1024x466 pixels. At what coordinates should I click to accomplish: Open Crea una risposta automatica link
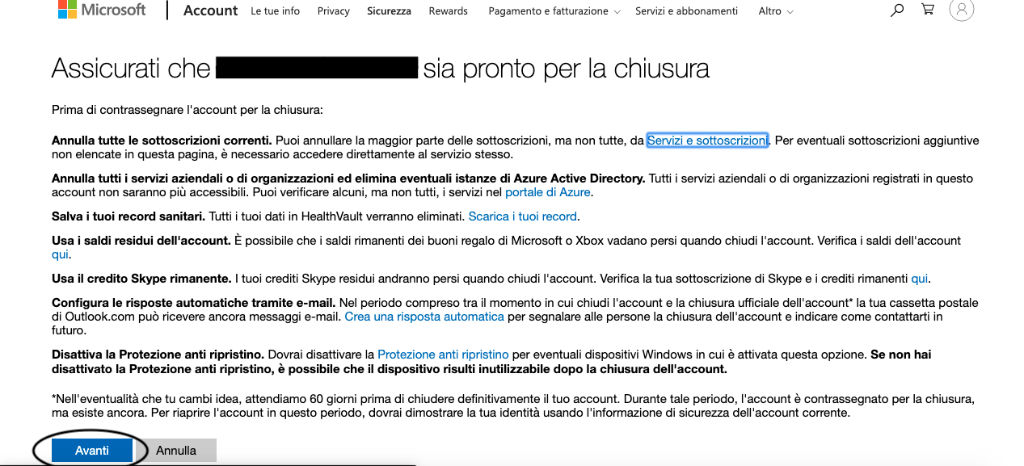424,317
